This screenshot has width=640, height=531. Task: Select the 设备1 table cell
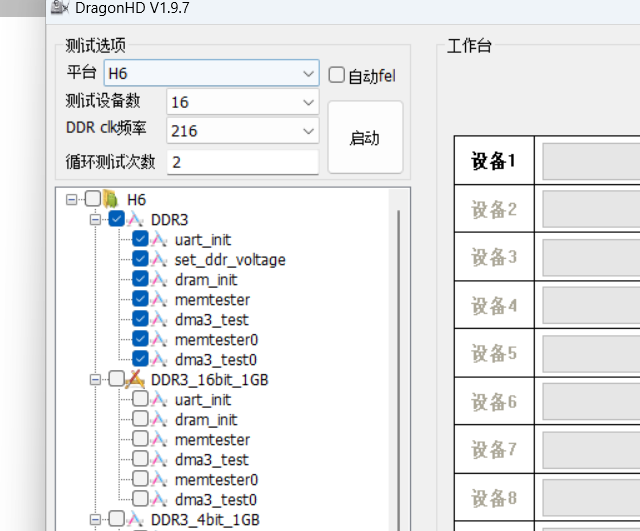click(494, 160)
